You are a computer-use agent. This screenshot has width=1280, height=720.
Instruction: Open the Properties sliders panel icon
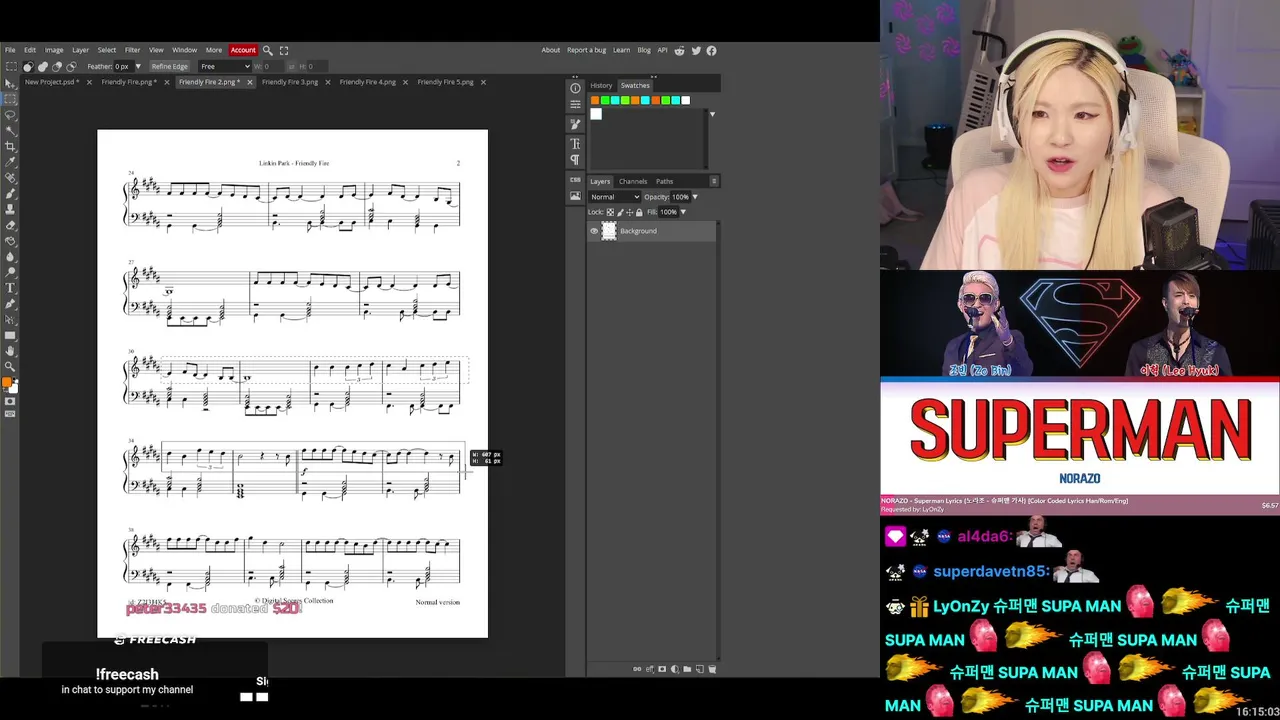[x=575, y=104]
